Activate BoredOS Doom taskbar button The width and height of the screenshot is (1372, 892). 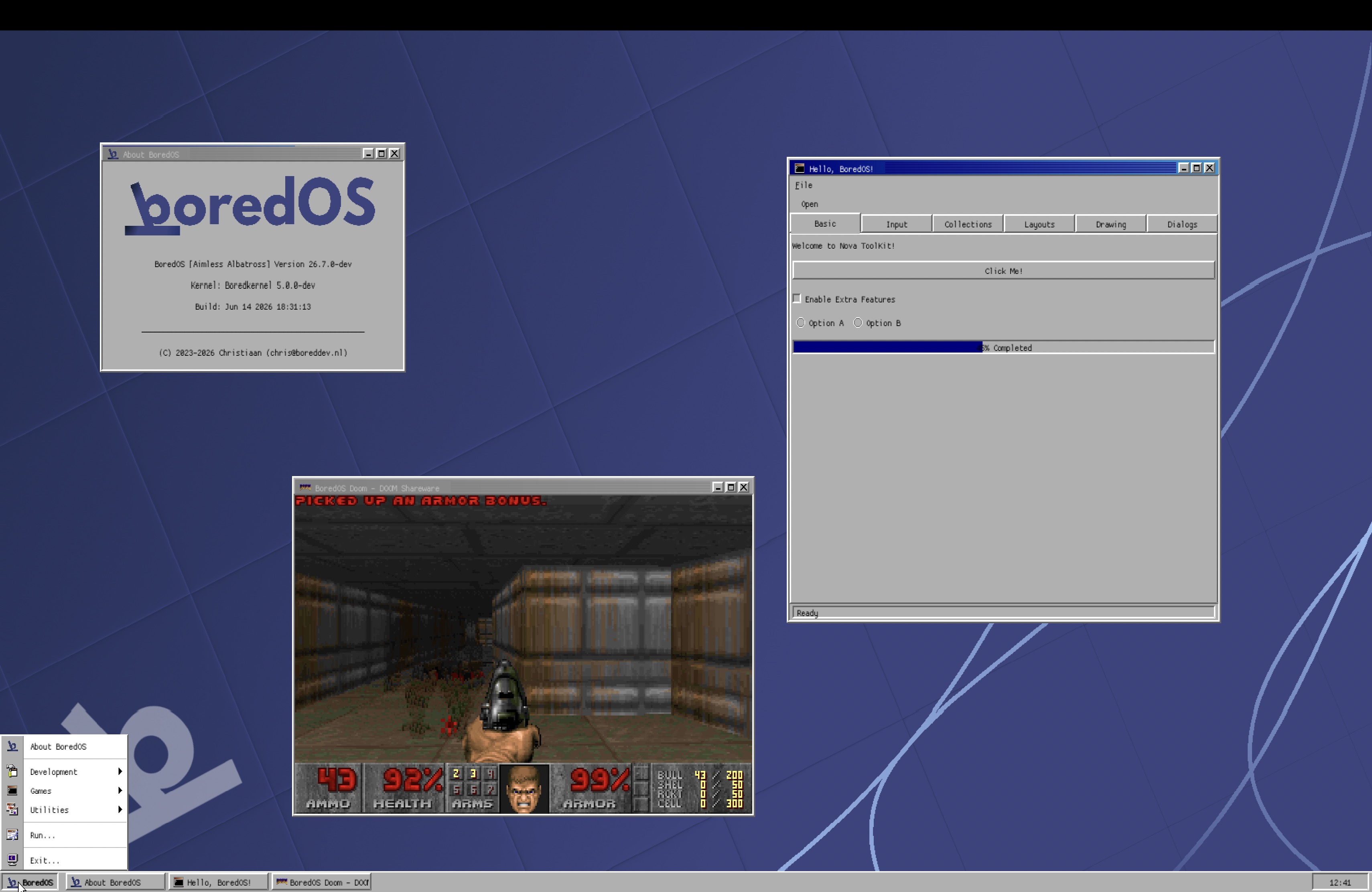click(x=322, y=882)
